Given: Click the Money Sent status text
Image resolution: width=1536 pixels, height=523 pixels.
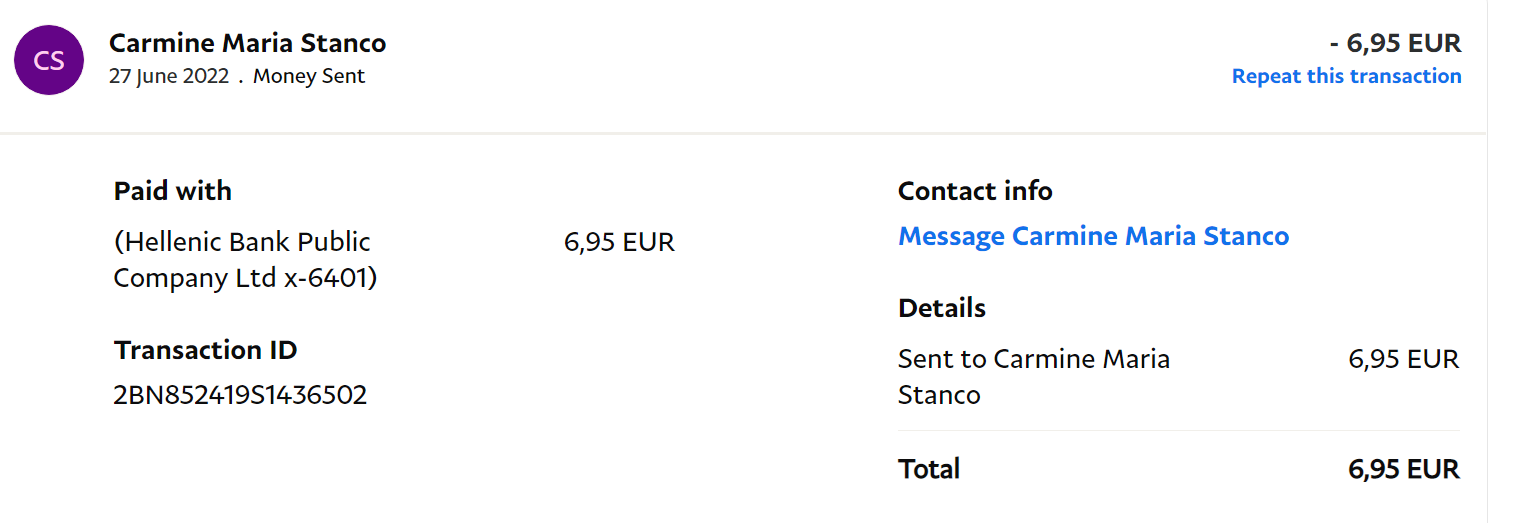Looking at the screenshot, I should [308, 77].
